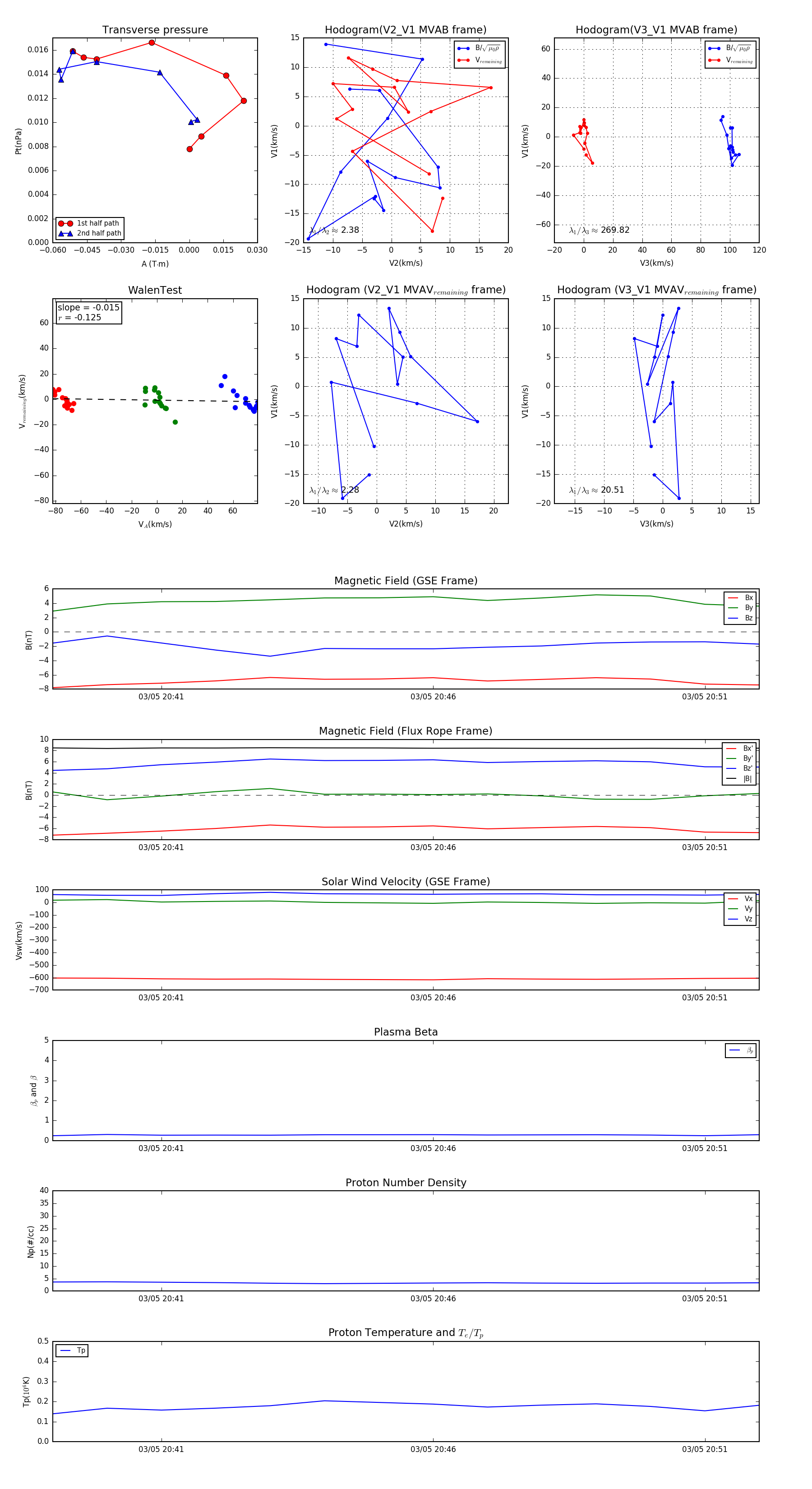Click the 'Bz' legend entry in GSE magnetic field

[741, 618]
